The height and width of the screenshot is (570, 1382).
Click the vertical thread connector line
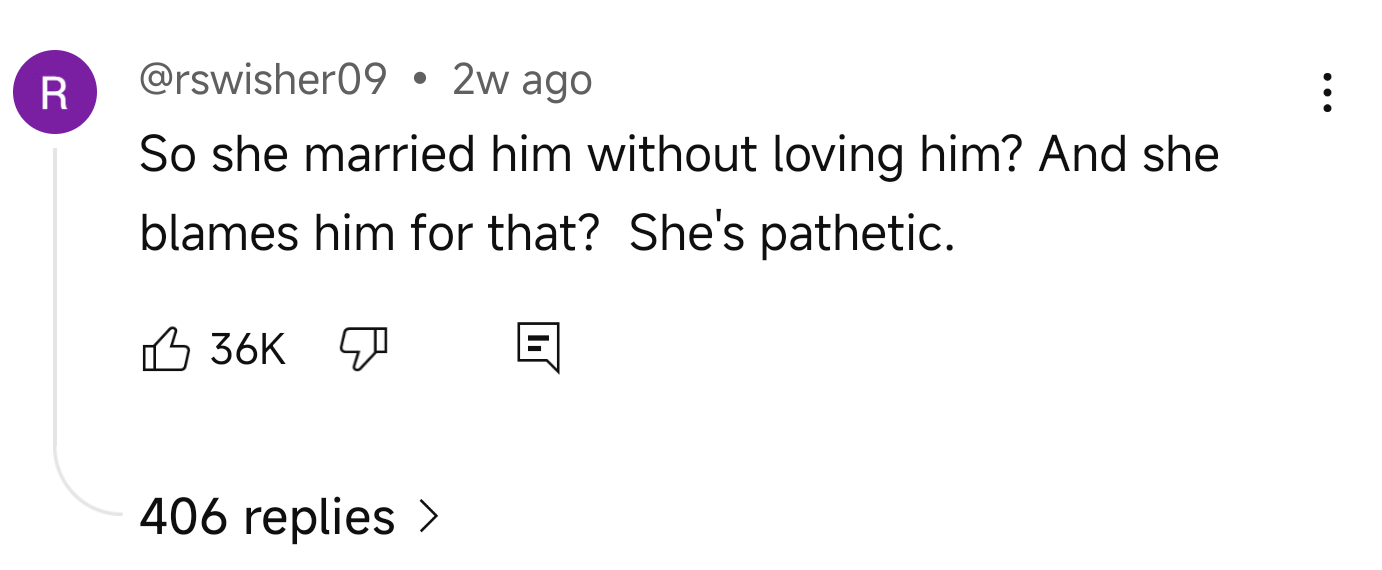point(55,300)
